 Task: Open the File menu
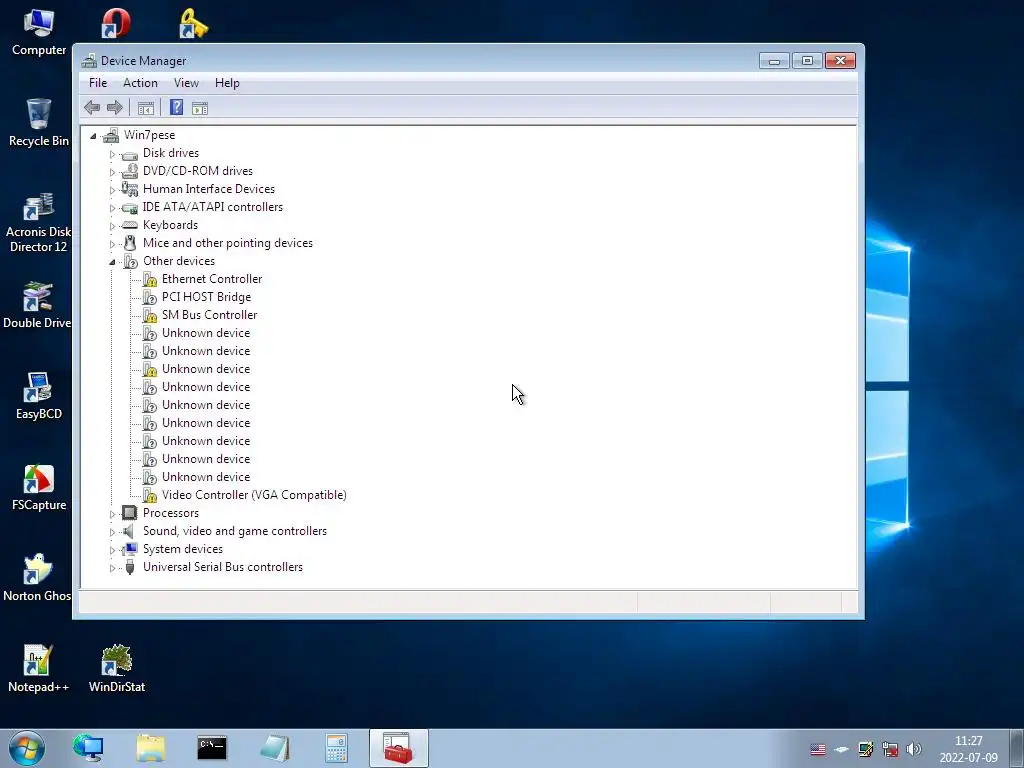coord(98,83)
